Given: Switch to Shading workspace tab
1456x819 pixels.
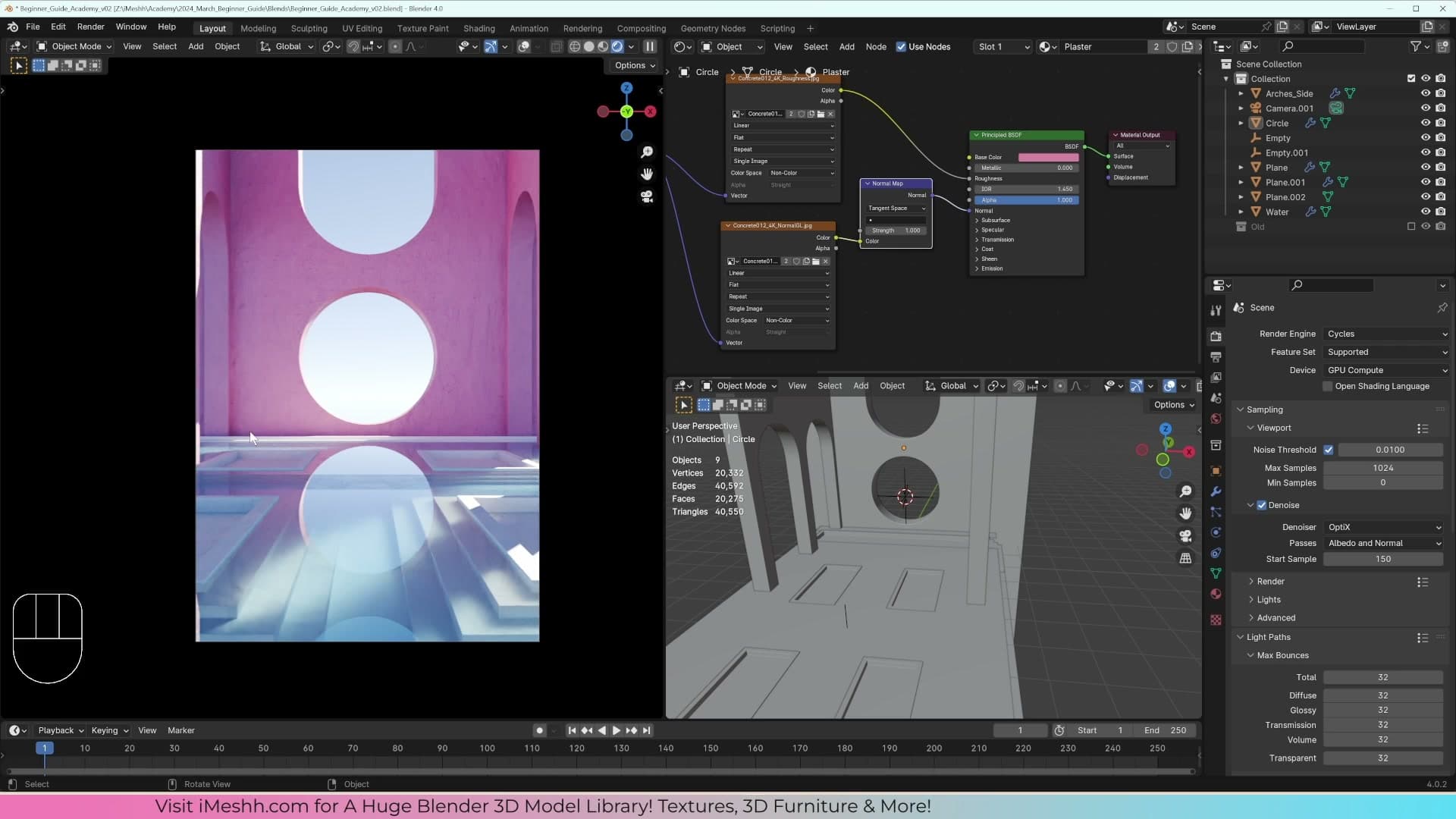Looking at the screenshot, I should [479, 28].
